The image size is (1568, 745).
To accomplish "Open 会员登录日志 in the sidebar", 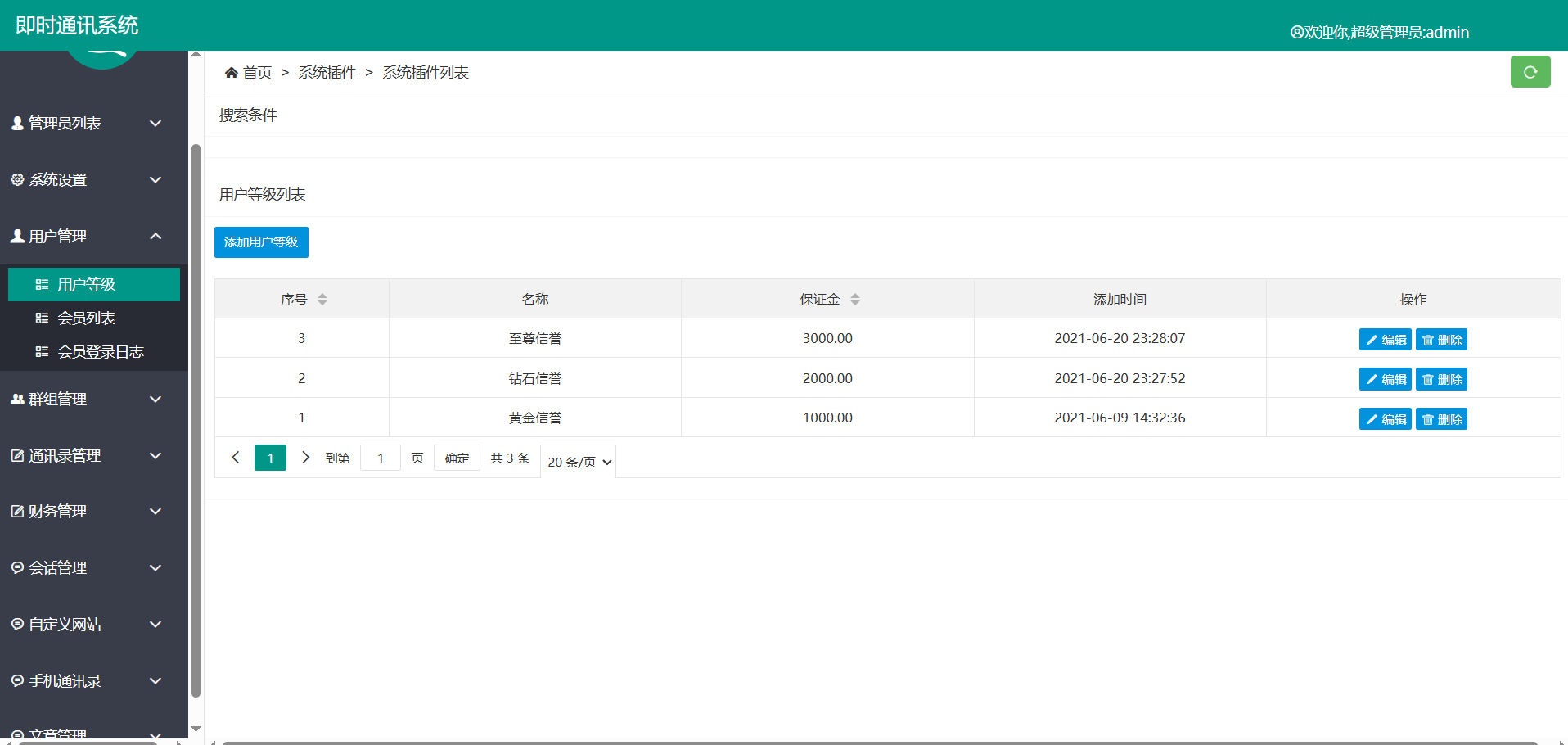I will click(x=100, y=352).
